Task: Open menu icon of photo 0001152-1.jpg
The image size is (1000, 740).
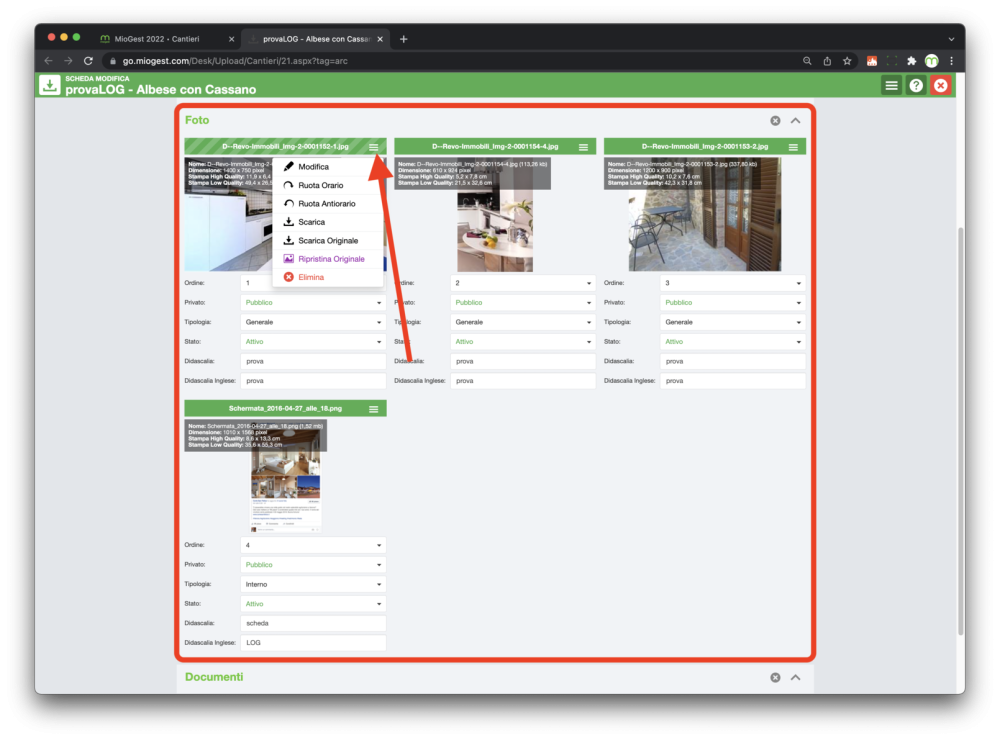Action: (x=374, y=147)
